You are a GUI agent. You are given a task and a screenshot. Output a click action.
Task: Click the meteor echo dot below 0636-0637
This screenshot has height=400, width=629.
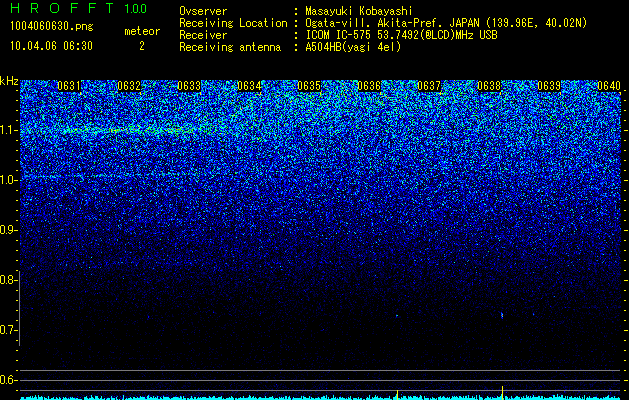(397, 316)
